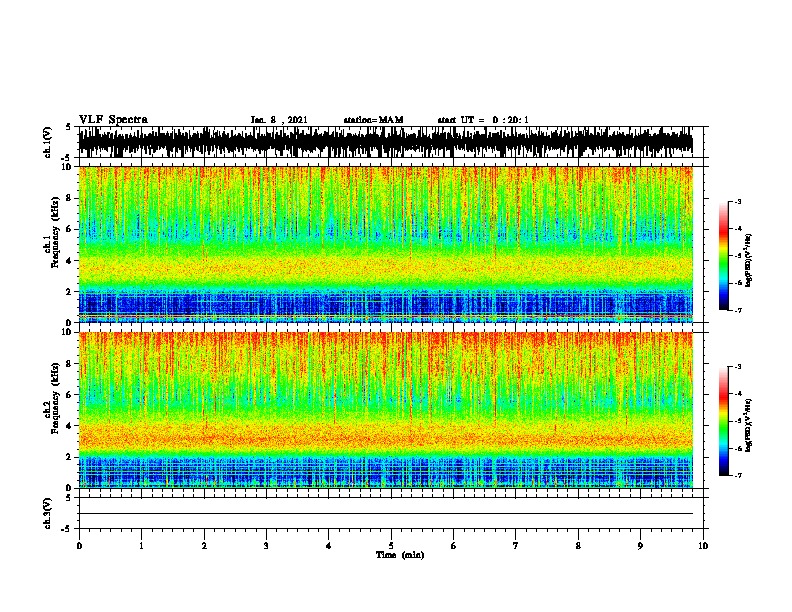Click time axis tick label "6"
792x612 pixels.
pyautogui.click(x=454, y=545)
